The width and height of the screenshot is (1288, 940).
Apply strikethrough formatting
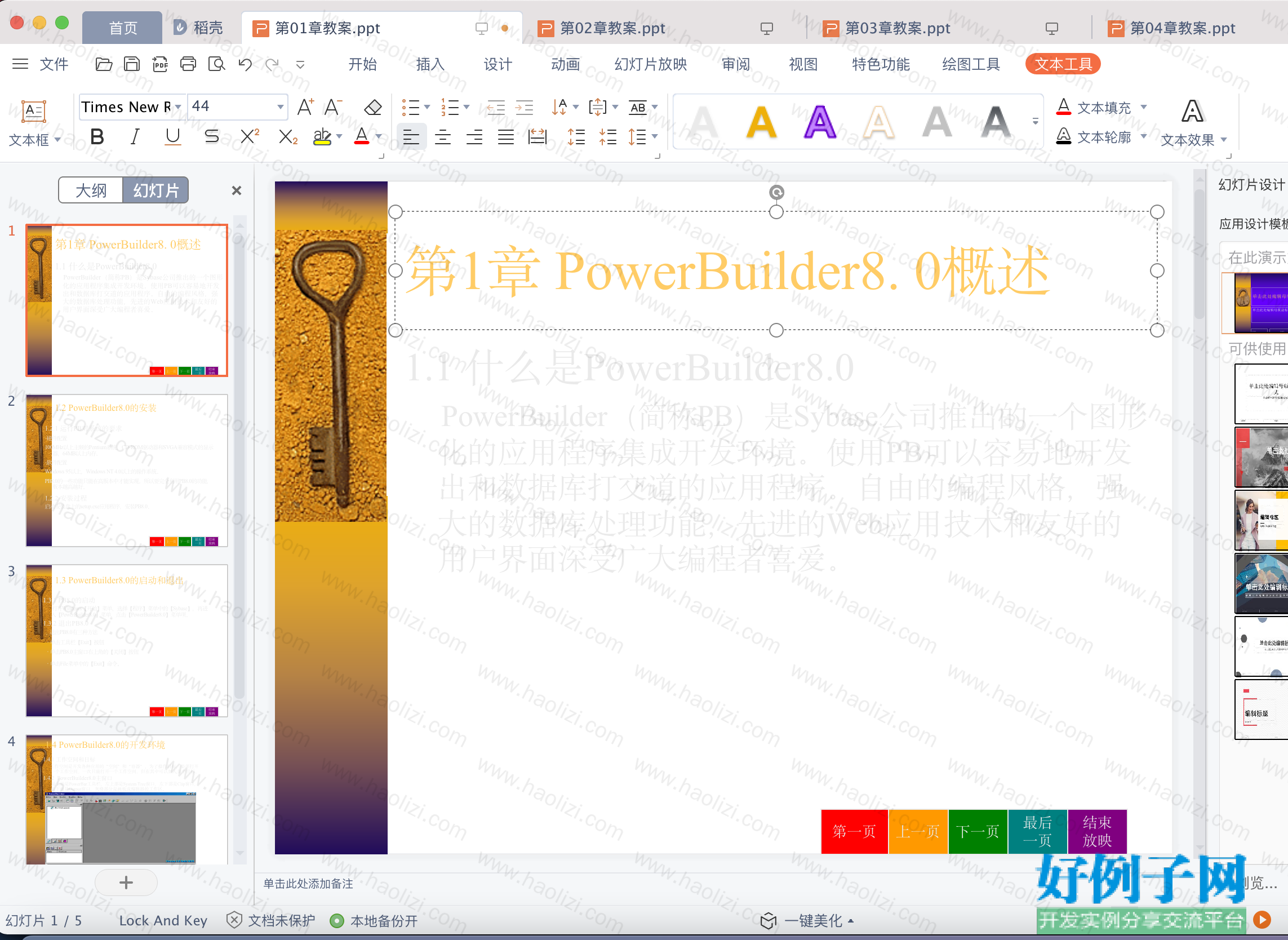click(212, 136)
